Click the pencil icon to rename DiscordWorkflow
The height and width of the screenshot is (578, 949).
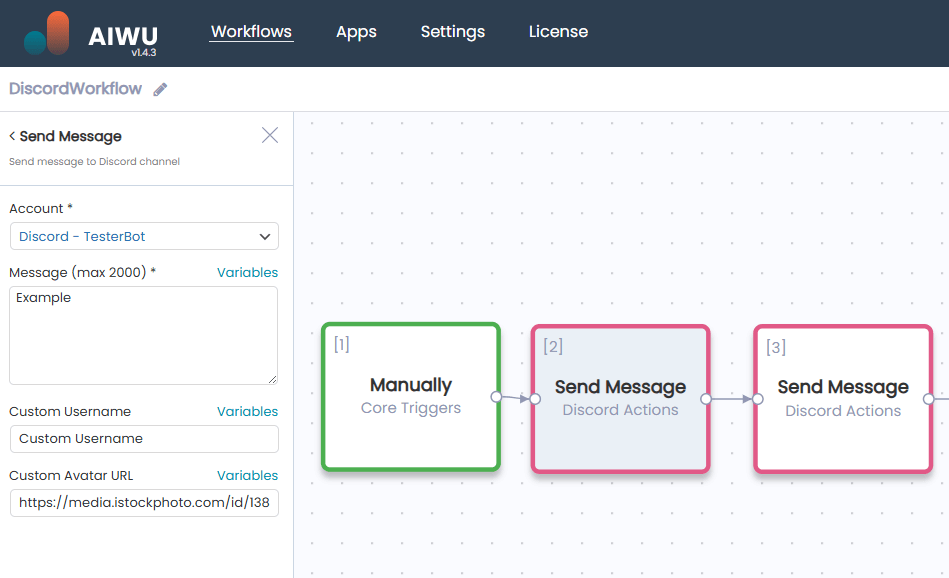point(160,88)
